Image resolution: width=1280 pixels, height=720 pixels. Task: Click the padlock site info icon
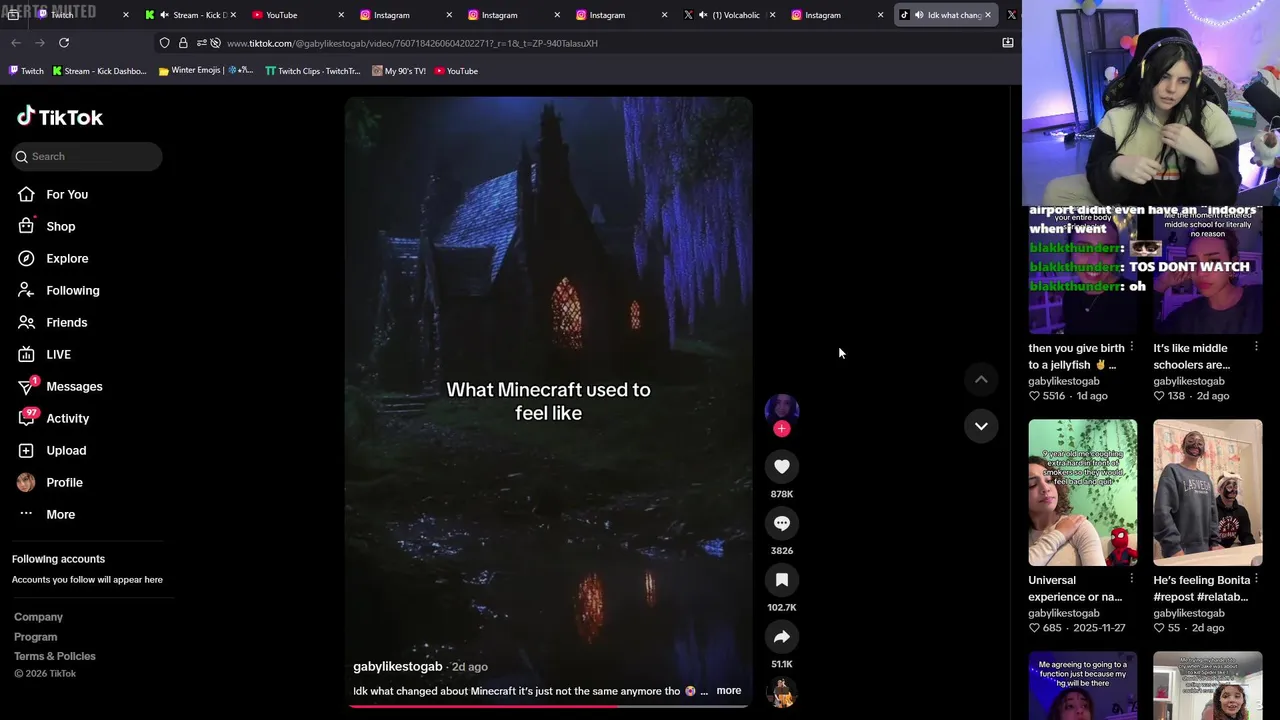click(183, 43)
